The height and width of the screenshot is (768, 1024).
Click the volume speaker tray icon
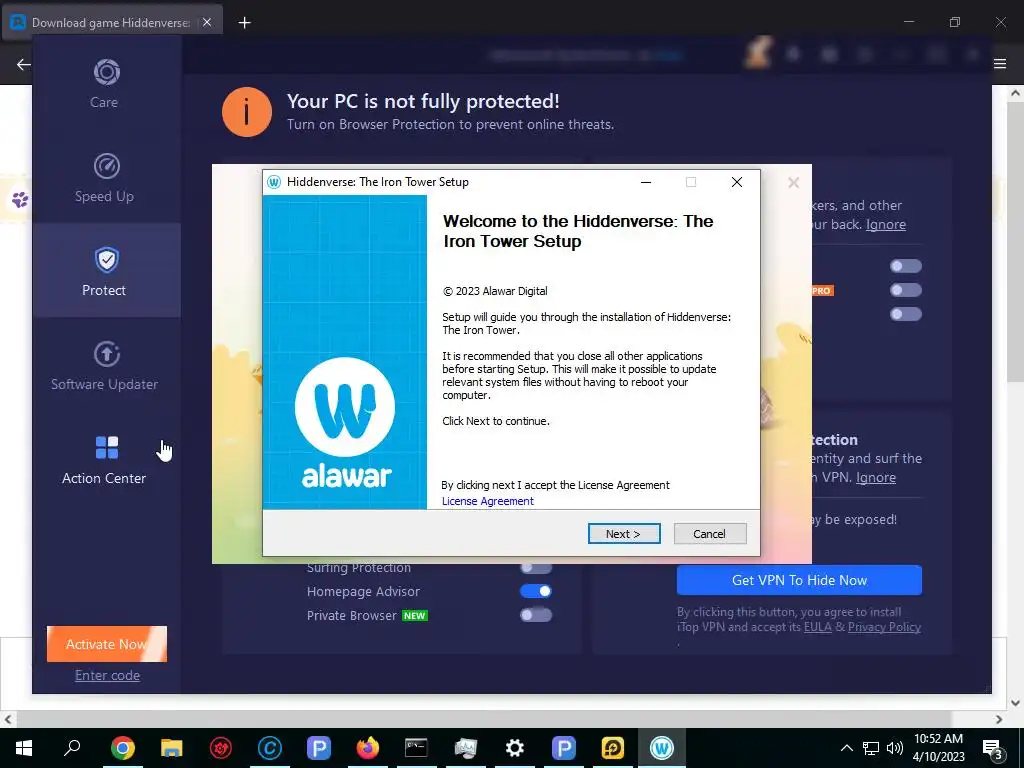click(x=895, y=748)
